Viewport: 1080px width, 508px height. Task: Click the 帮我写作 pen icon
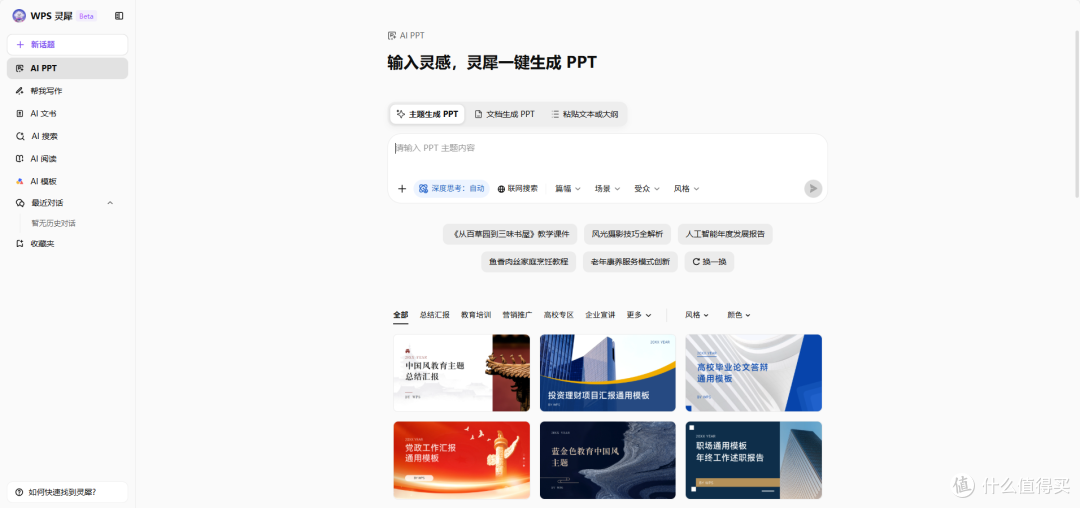[x=20, y=91]
